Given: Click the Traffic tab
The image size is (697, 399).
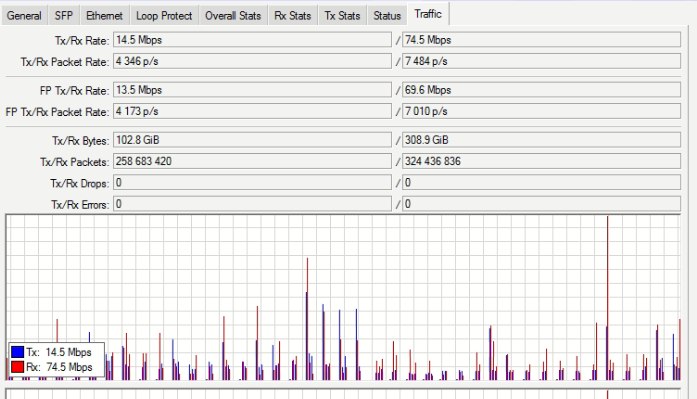Looking at the screenshot, I should click(428, 14).
